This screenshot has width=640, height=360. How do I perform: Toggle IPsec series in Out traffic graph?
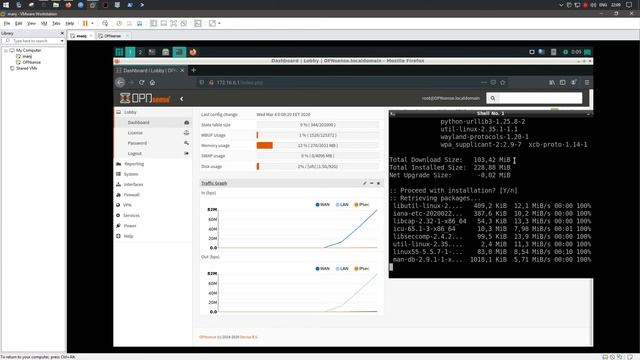[x=362, y=269]
